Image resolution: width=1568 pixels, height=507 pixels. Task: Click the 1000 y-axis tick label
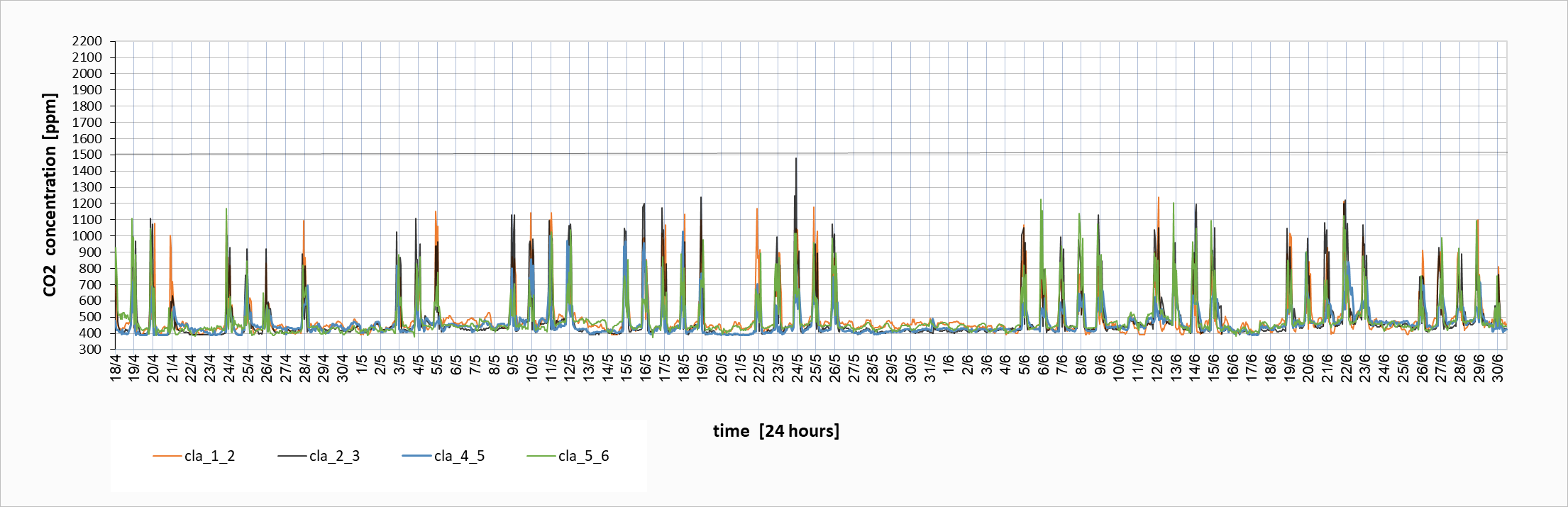pos(87,235)
